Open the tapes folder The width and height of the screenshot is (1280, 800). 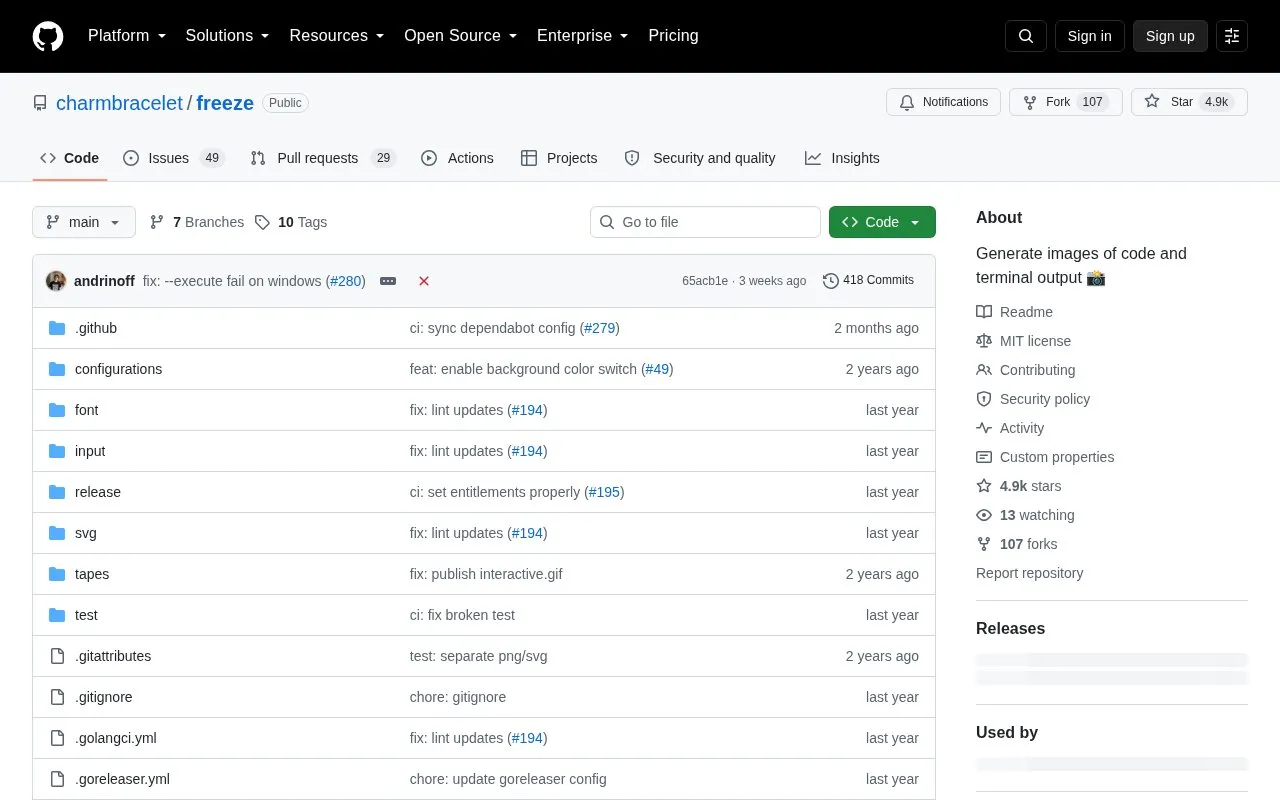click(x=92, y=574)
